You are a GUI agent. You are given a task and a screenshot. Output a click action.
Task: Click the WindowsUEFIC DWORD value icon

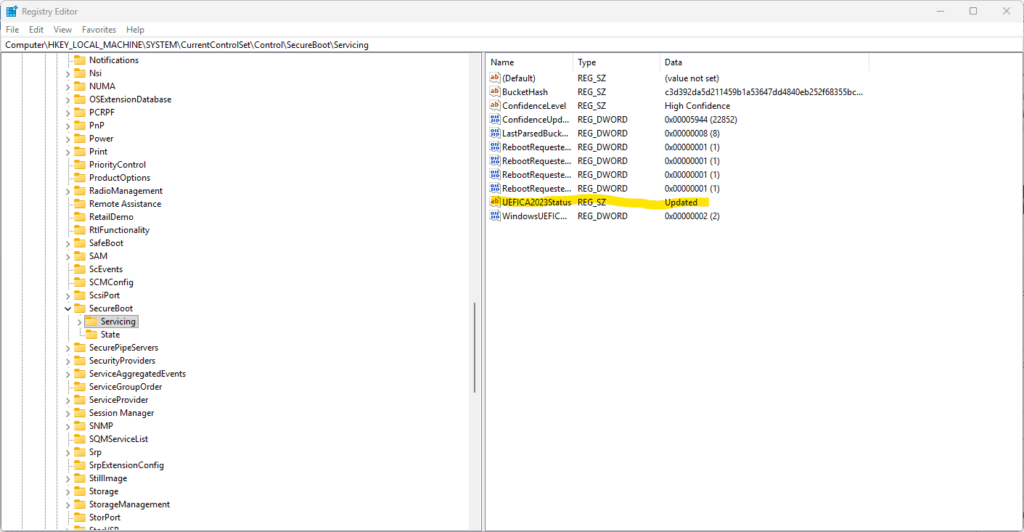(494, 216)
